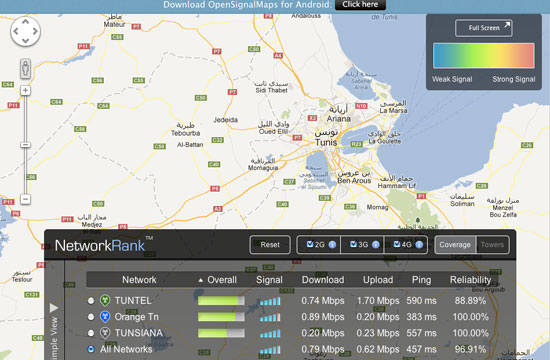Switch to the Towers tab
The height and width of the screenshot is (360, 550).
click(492, 245)
